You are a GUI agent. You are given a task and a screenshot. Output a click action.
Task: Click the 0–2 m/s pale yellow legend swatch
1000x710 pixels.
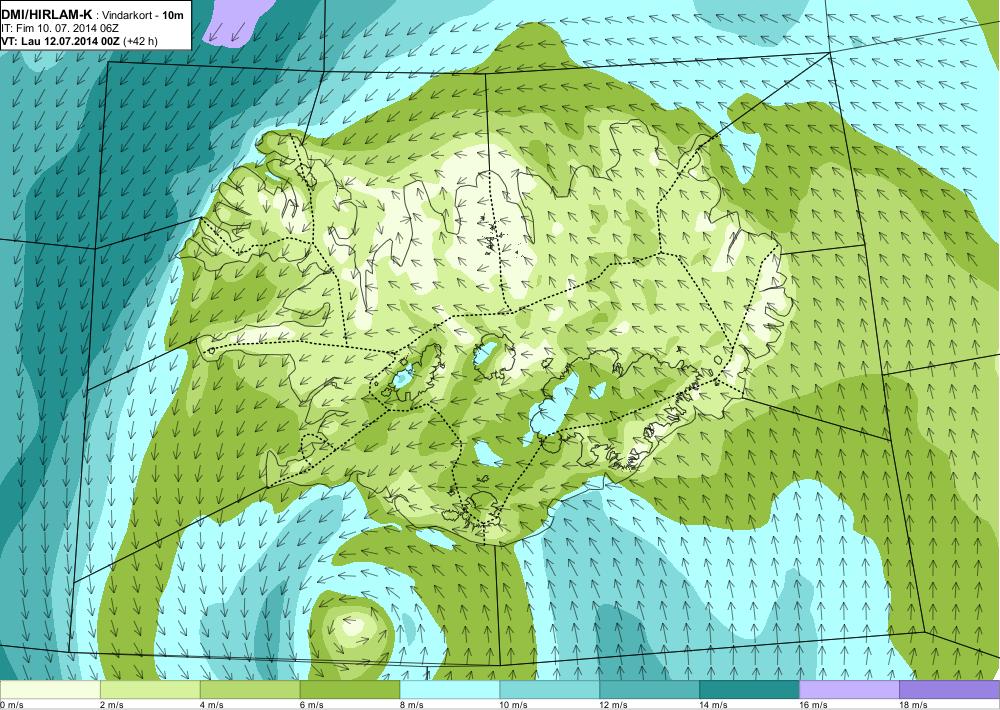pyautogui.click(x=50, y=690)
